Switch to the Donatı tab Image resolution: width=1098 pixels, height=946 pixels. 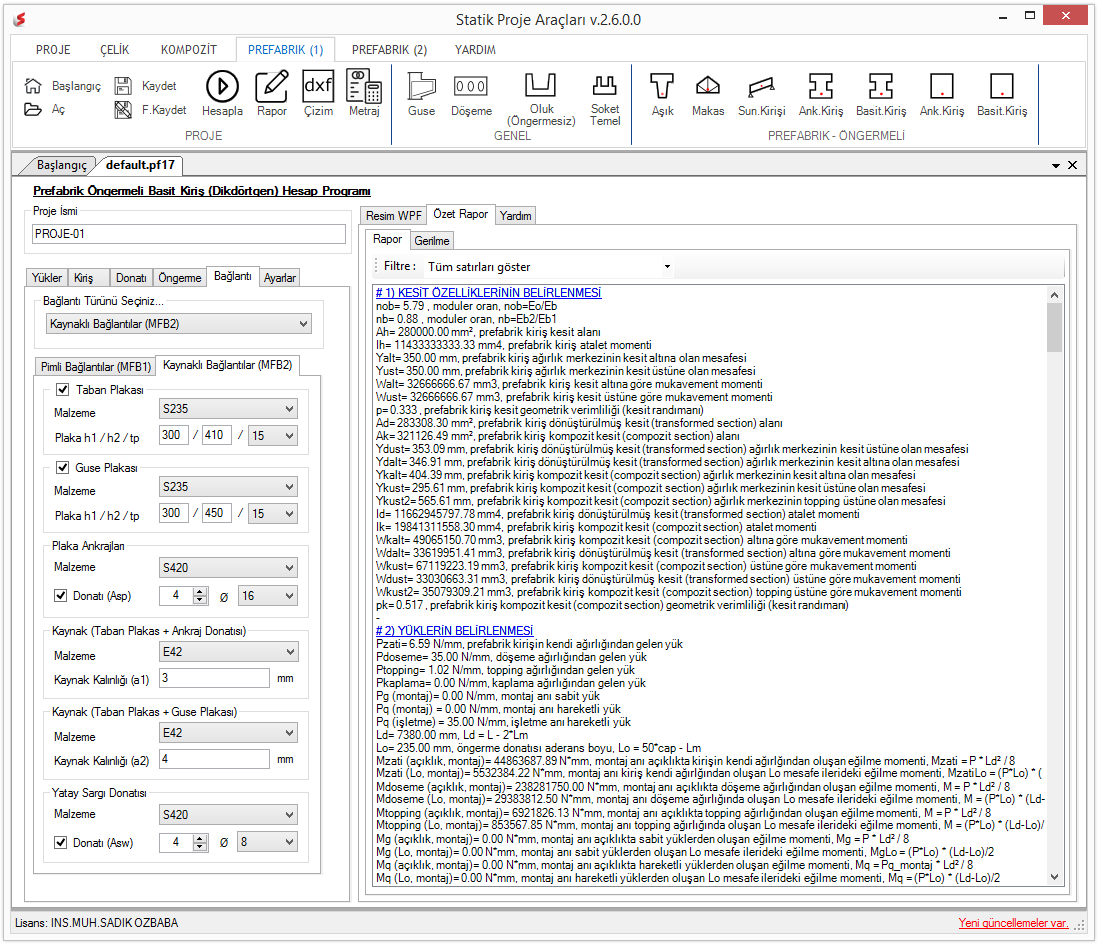[131, 278]
